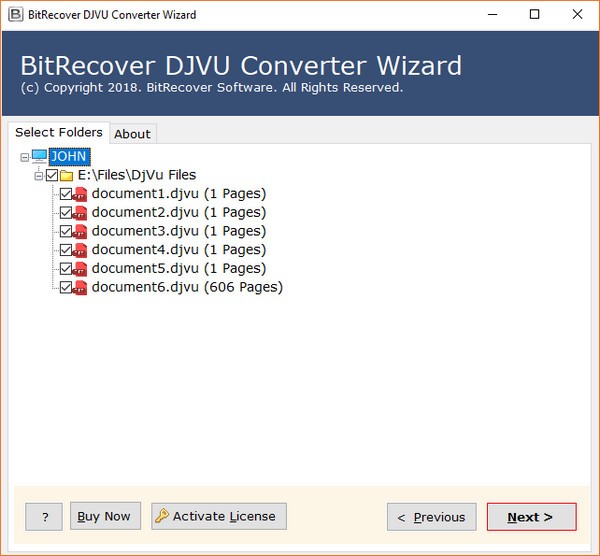This screenshot has width=600, height=556.
Task: Uncheck the document4.djvu checkbox
Action: (66, 250)
